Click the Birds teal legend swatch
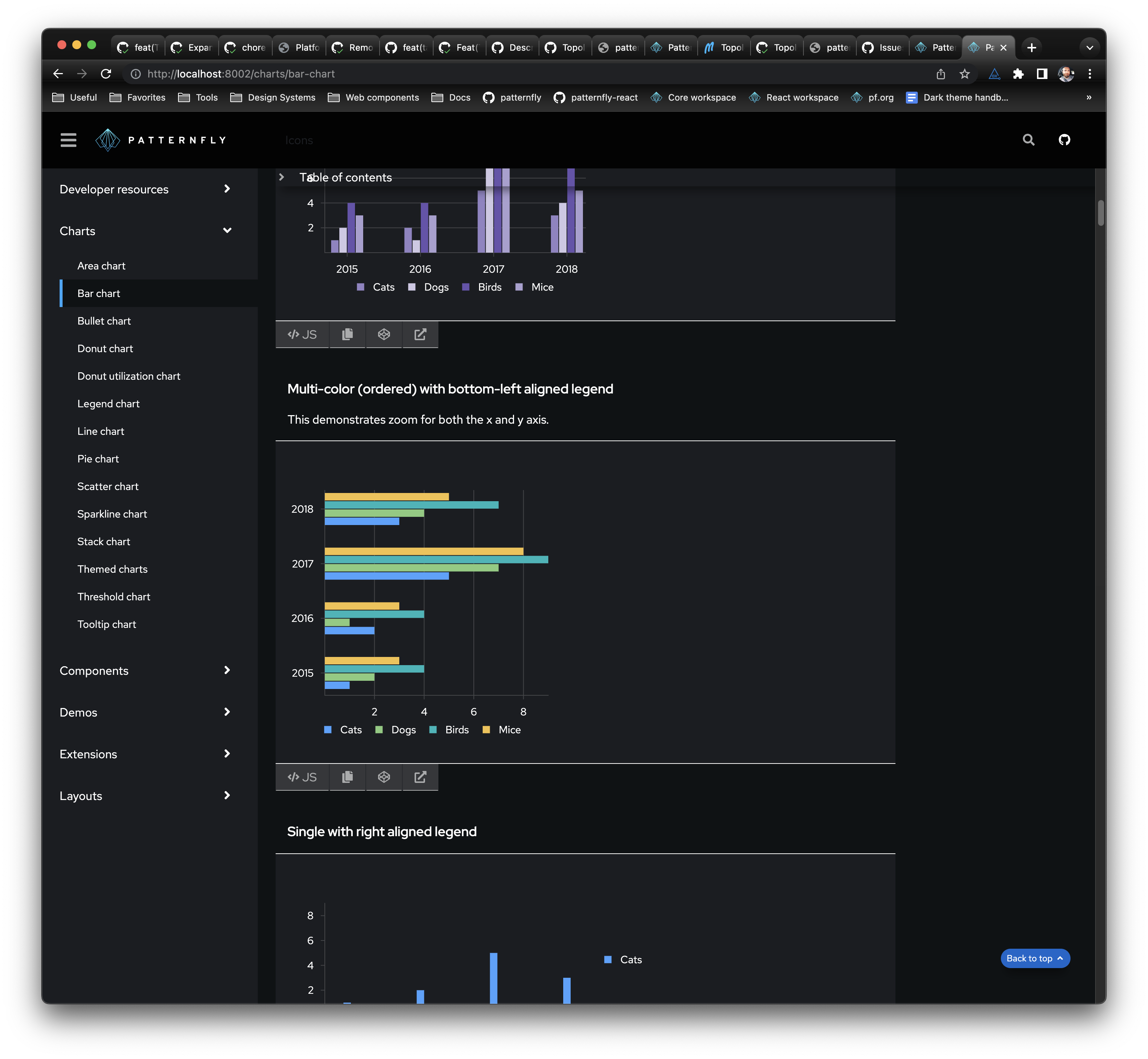 (433, 730)
